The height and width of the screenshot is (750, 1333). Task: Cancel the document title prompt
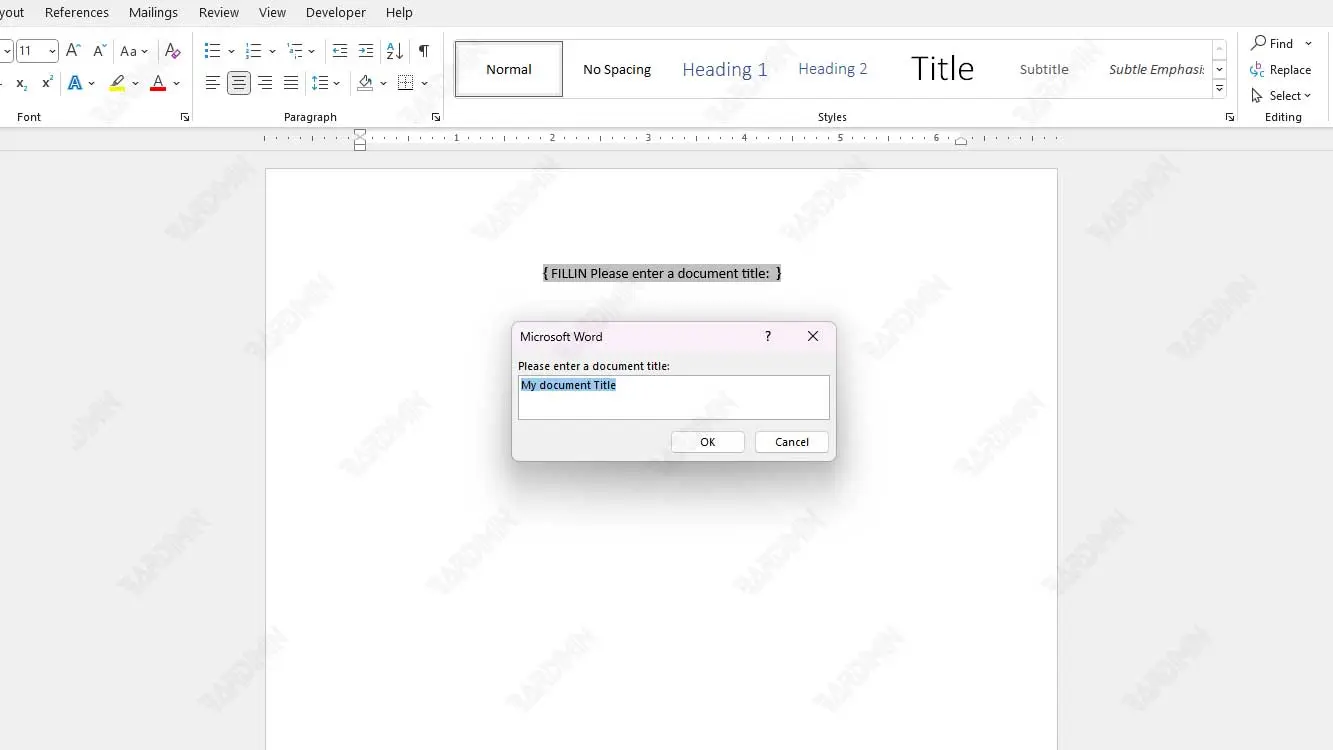tap(791, 442)
